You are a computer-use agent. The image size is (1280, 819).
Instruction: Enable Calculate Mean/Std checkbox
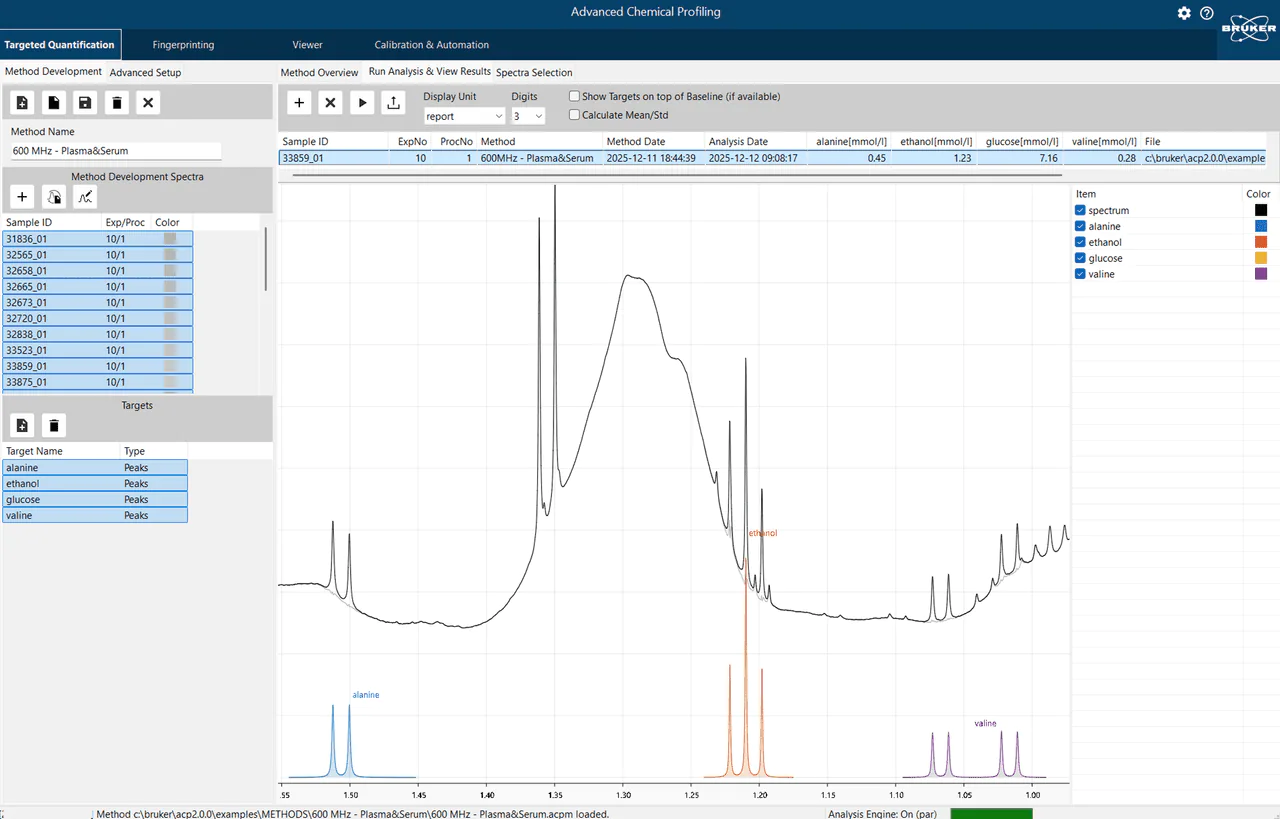click(574, 115)
